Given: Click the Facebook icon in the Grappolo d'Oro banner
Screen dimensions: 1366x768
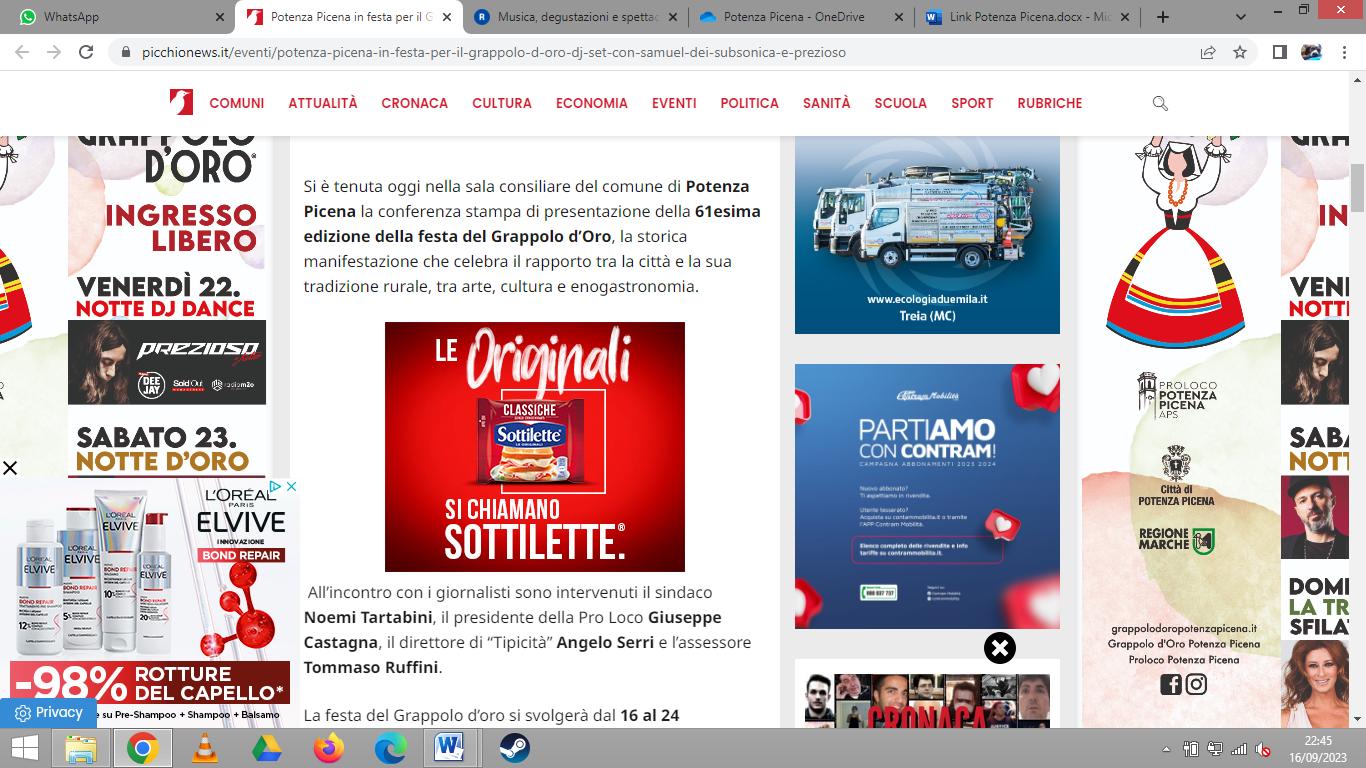Looking at the screenshot, I should 1170,684.
